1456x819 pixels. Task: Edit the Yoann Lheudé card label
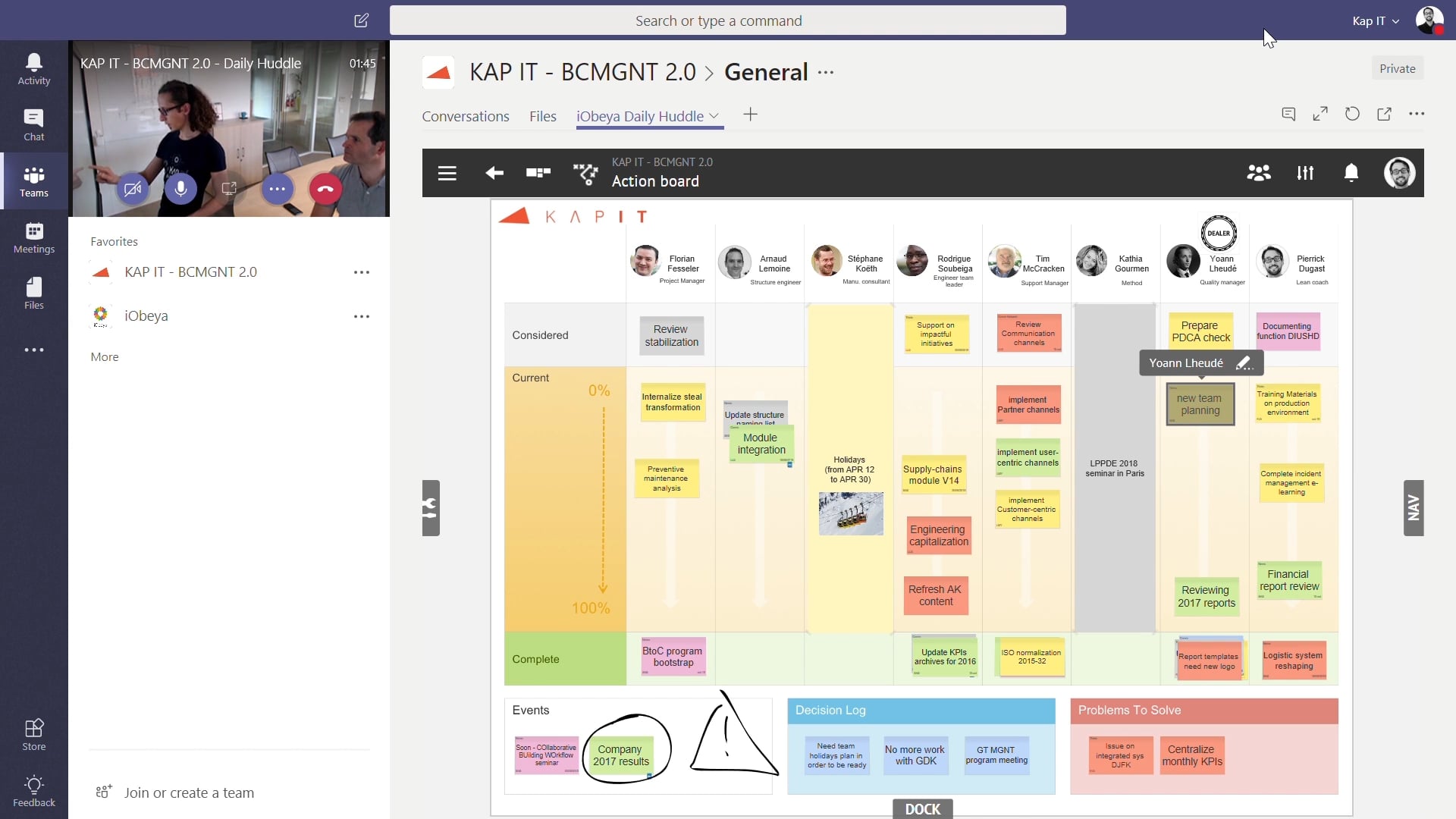click(1244, 363)
